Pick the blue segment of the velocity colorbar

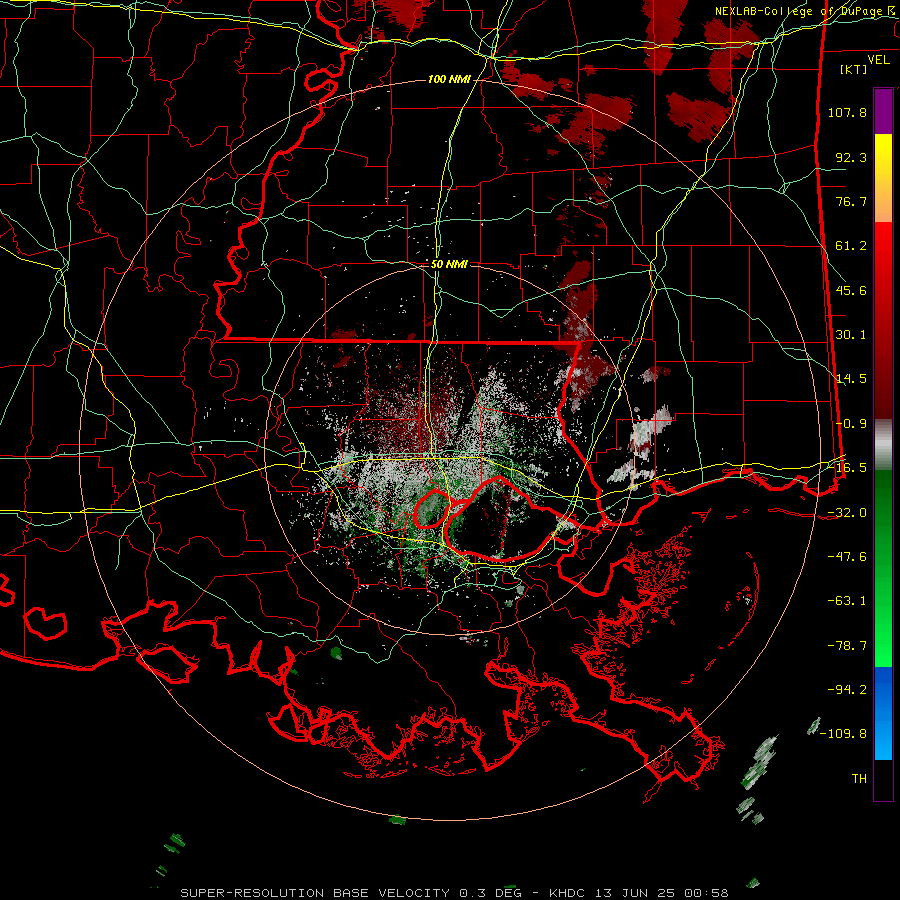(x=883, y=713)
